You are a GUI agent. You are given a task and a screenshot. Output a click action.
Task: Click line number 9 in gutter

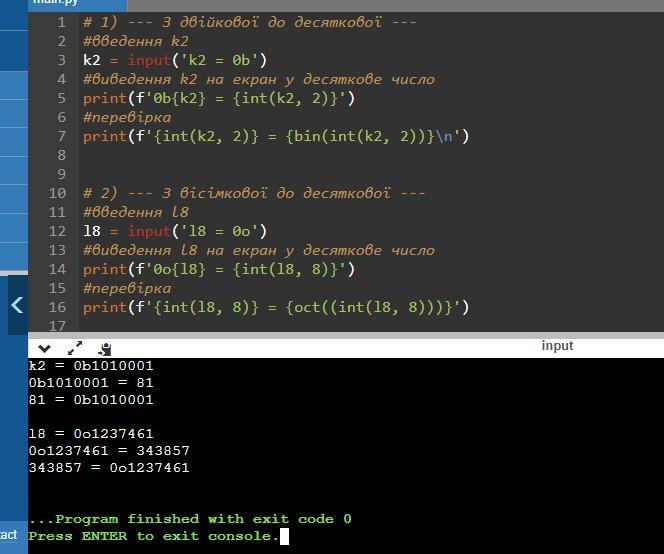coord(61,174)
